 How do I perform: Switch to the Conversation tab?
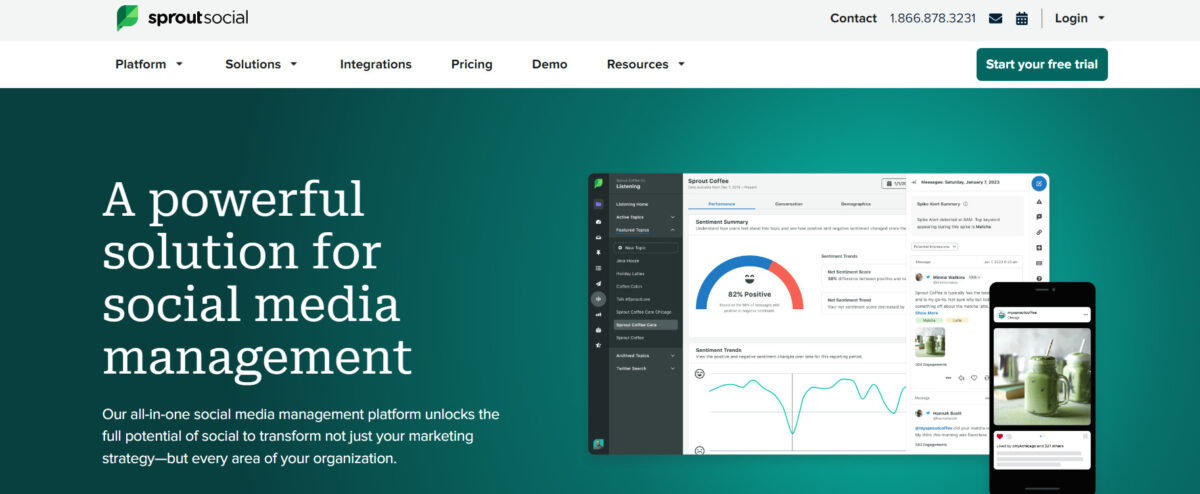[x=788, y=204]
